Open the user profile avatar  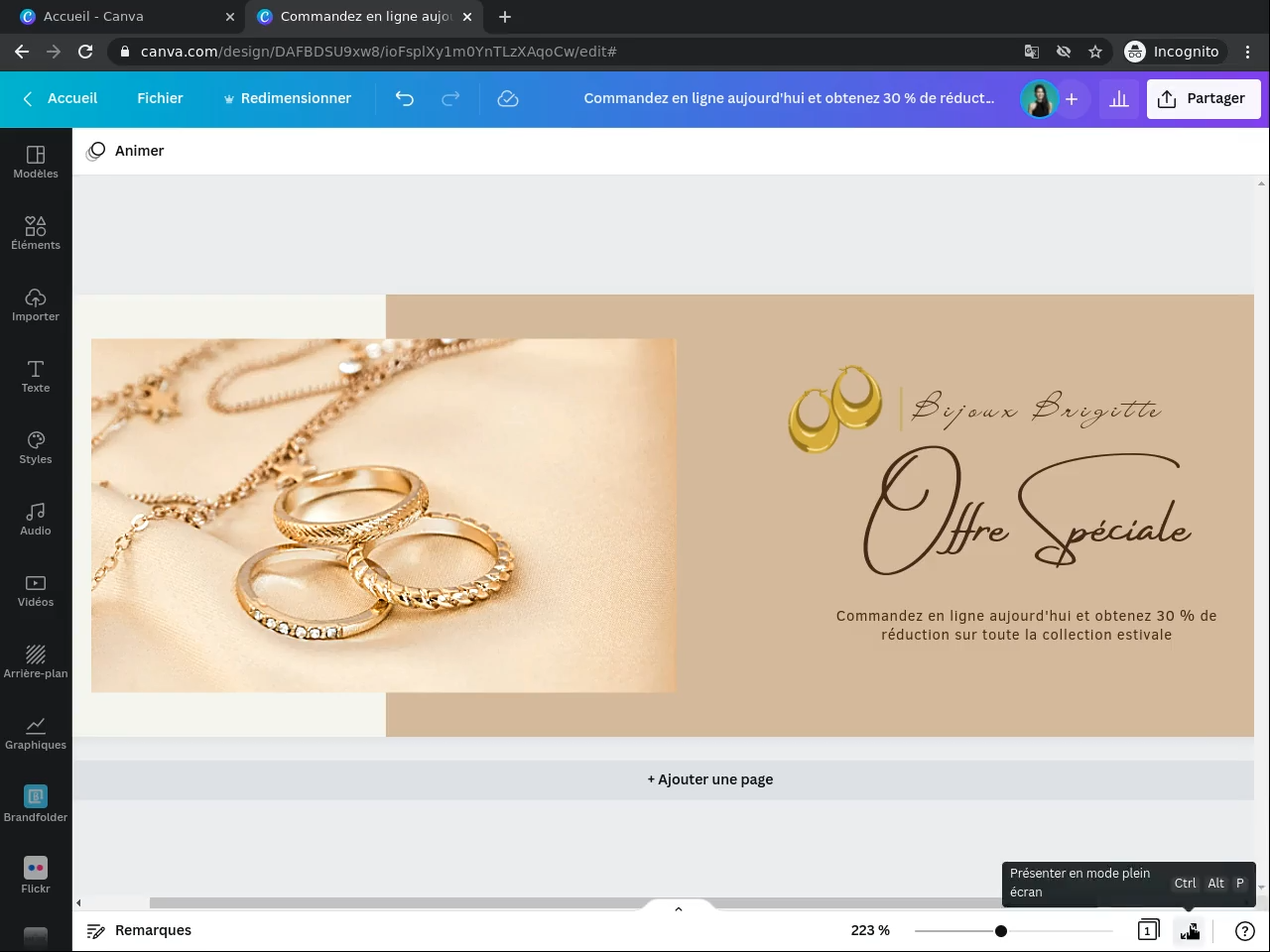pyautogui.click(x=1039, y=98)
